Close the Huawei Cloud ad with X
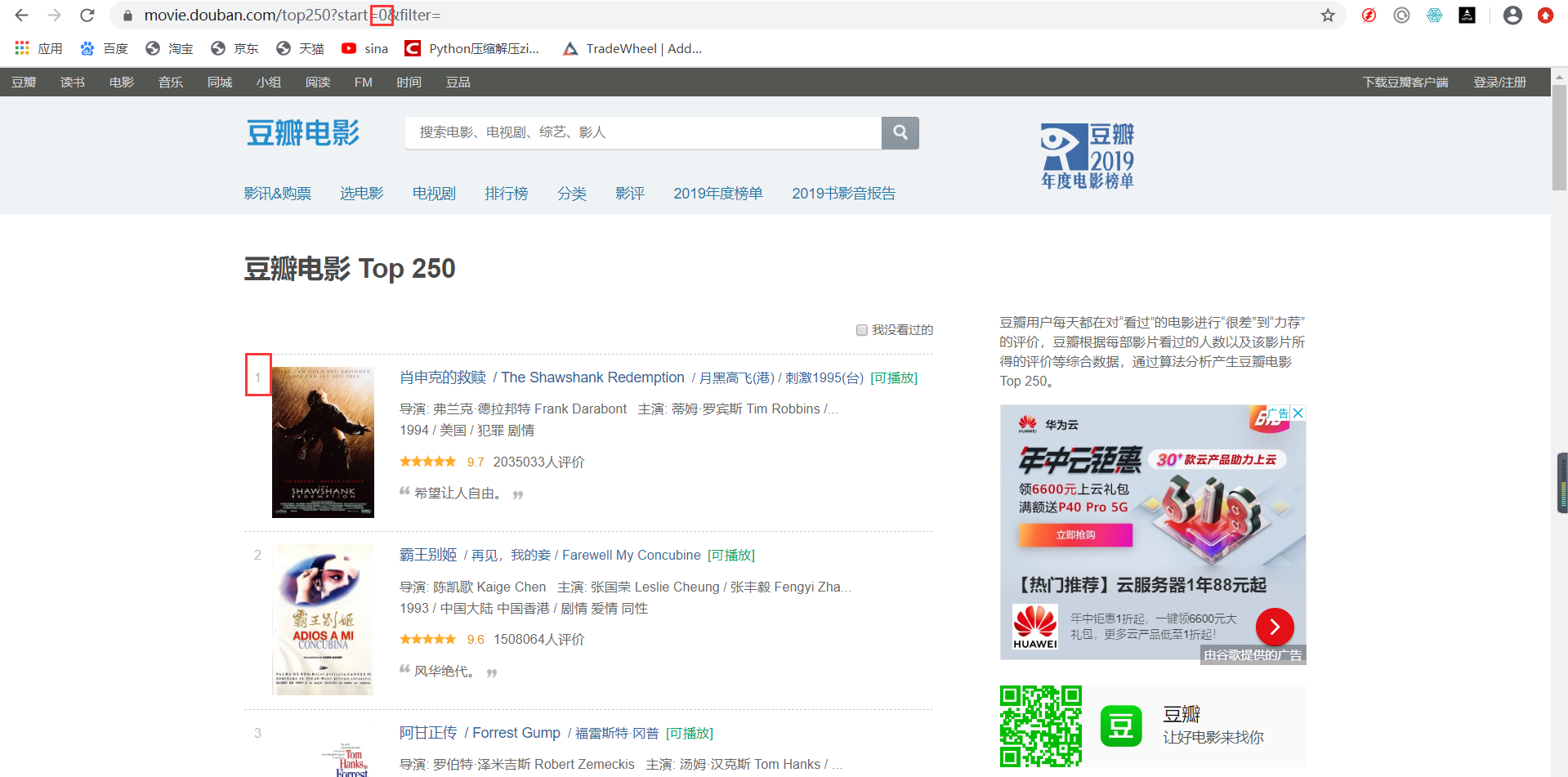 [1298, 413]
